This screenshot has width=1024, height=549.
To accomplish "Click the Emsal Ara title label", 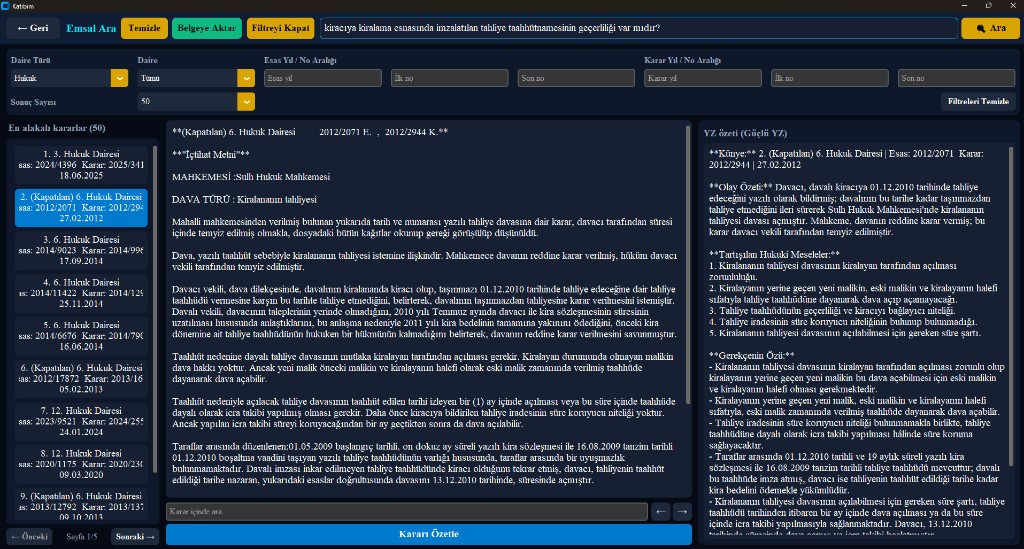I will 91,28.
